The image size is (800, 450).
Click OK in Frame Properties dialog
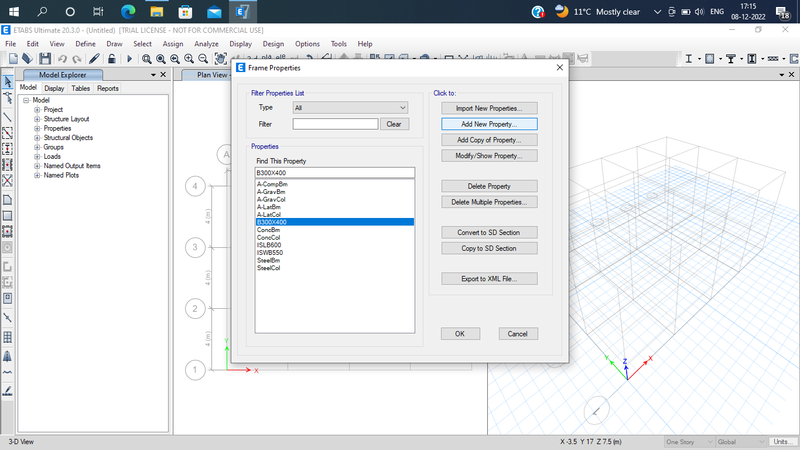point(460,334)
